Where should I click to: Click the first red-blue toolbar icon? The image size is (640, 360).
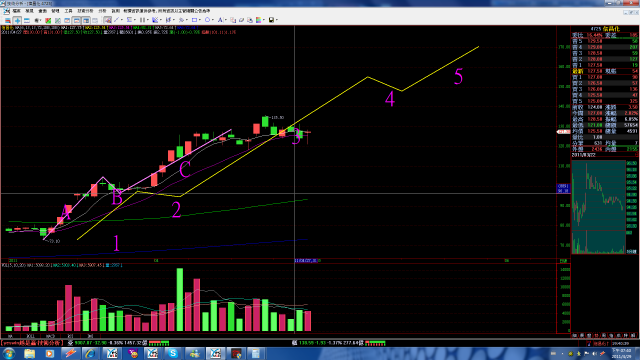click(8, 20)
